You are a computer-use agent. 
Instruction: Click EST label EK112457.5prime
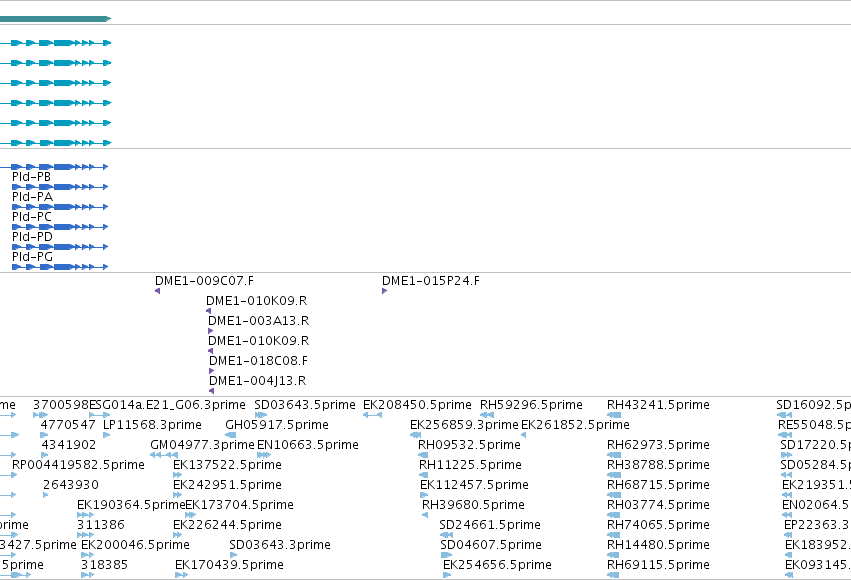(474, 485)
